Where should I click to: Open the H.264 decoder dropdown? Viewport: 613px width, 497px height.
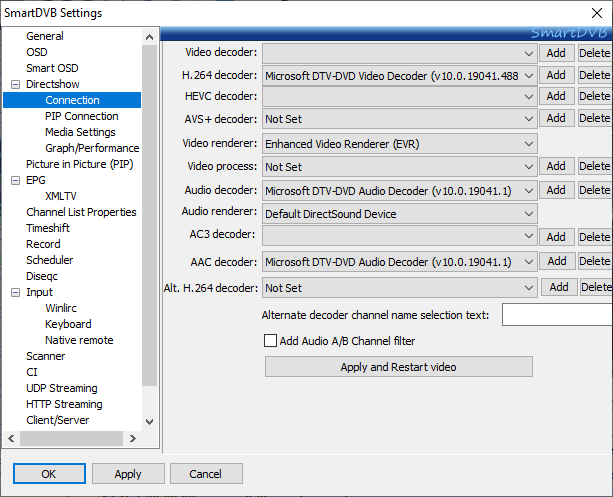400,75
